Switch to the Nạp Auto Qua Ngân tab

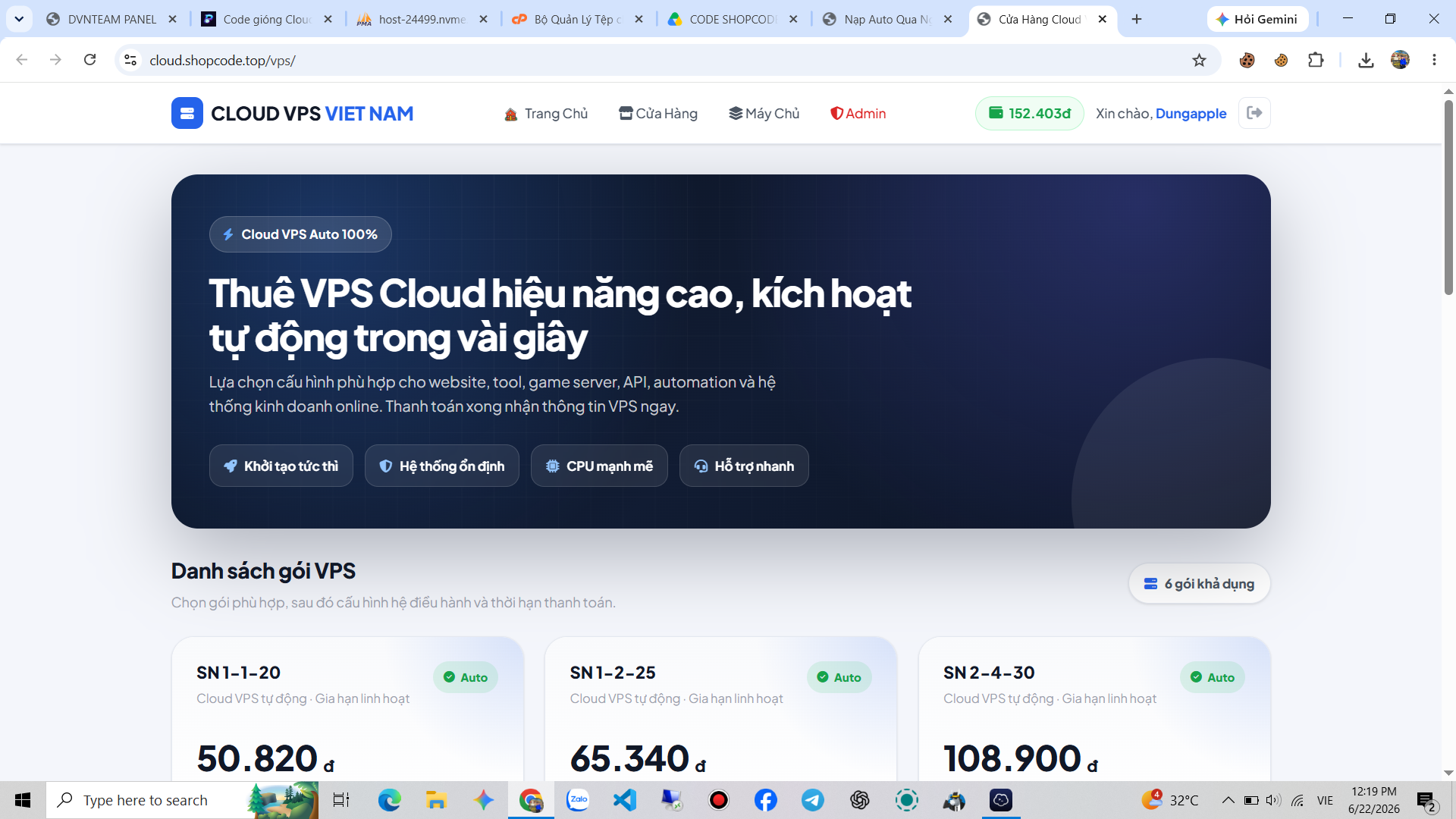pyautogui.click(x=888, y=19)
